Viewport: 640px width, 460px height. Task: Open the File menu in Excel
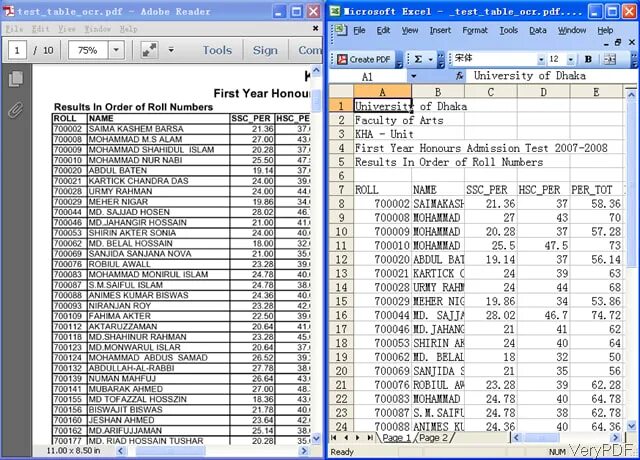[359, 30]
